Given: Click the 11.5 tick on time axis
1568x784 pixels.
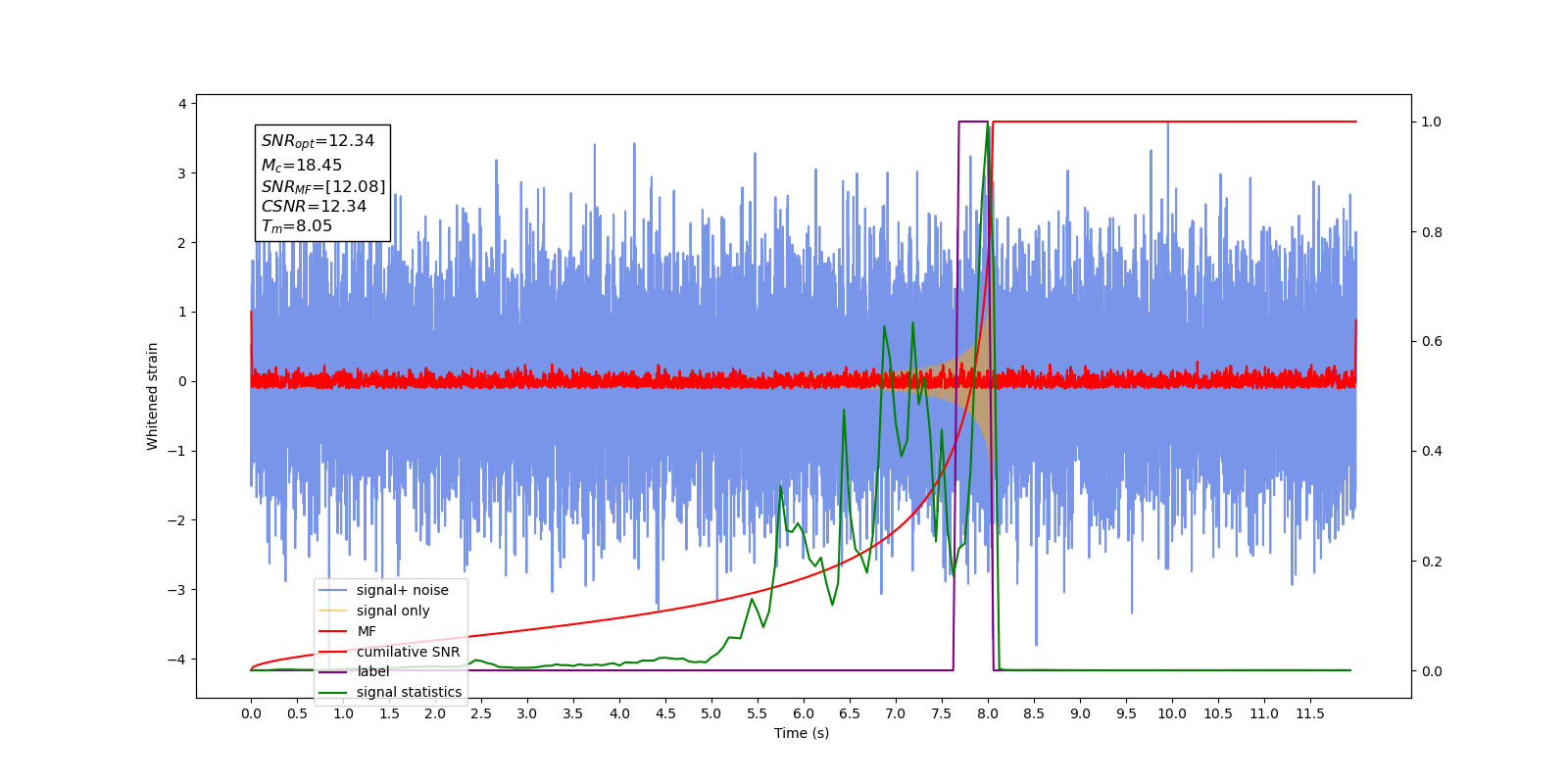Looking at the screenshot, I should coord(1310,713).
